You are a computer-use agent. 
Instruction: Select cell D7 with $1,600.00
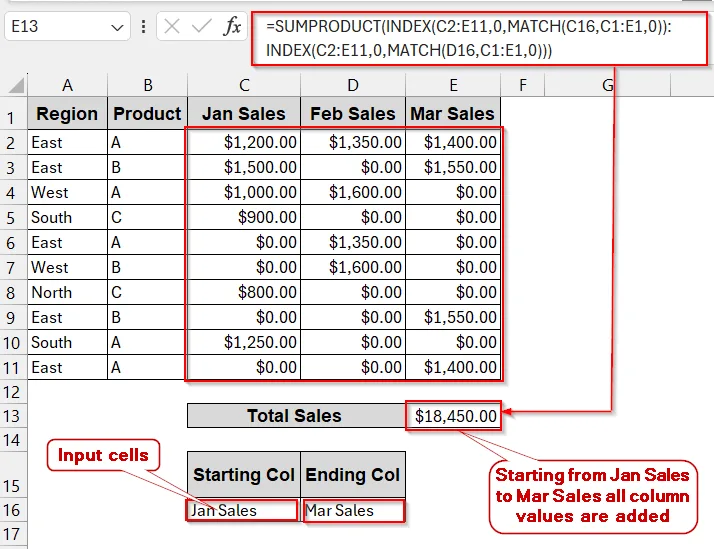tap(353, 267)
